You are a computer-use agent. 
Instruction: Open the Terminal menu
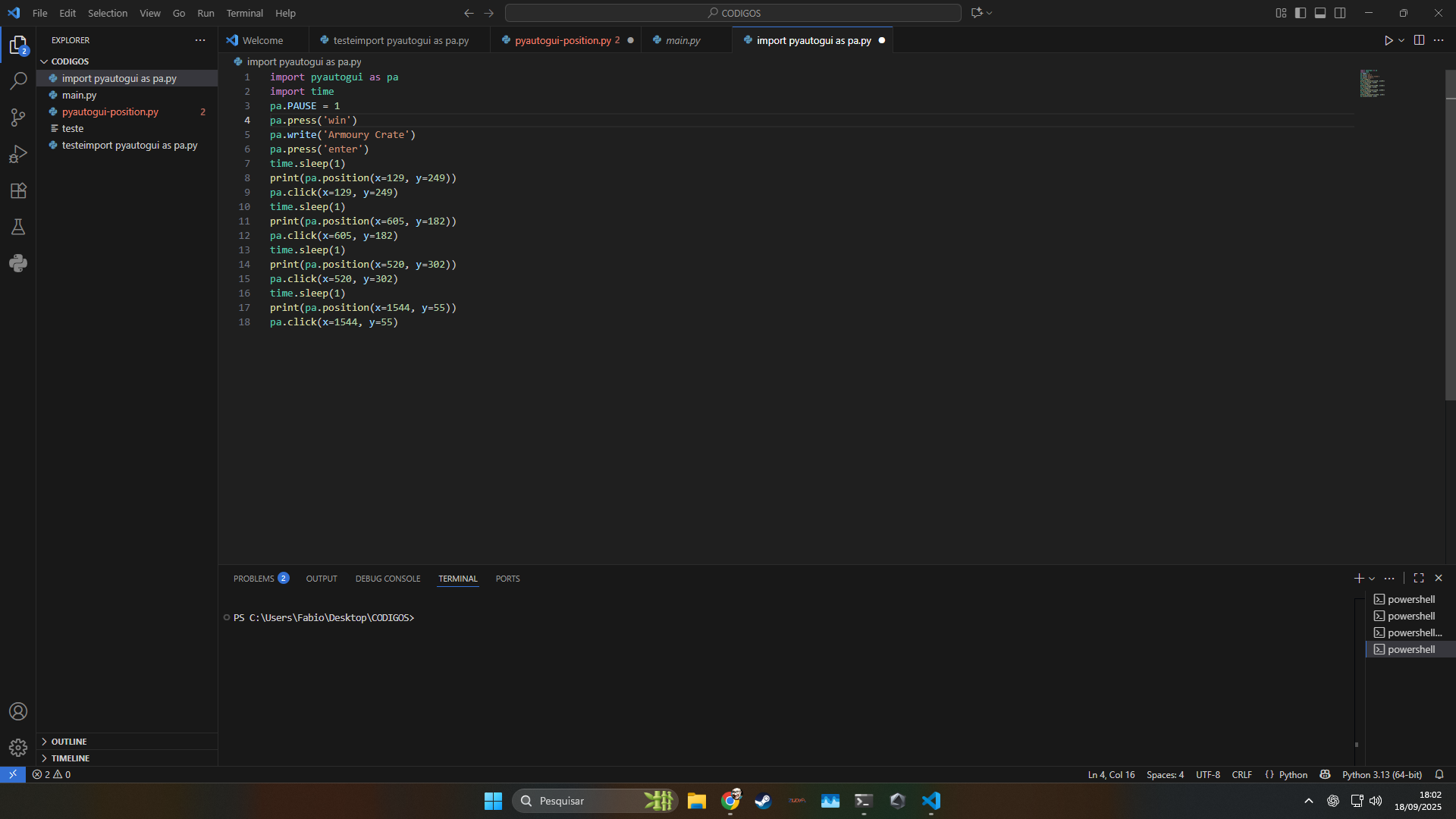[x=244, y=13]
